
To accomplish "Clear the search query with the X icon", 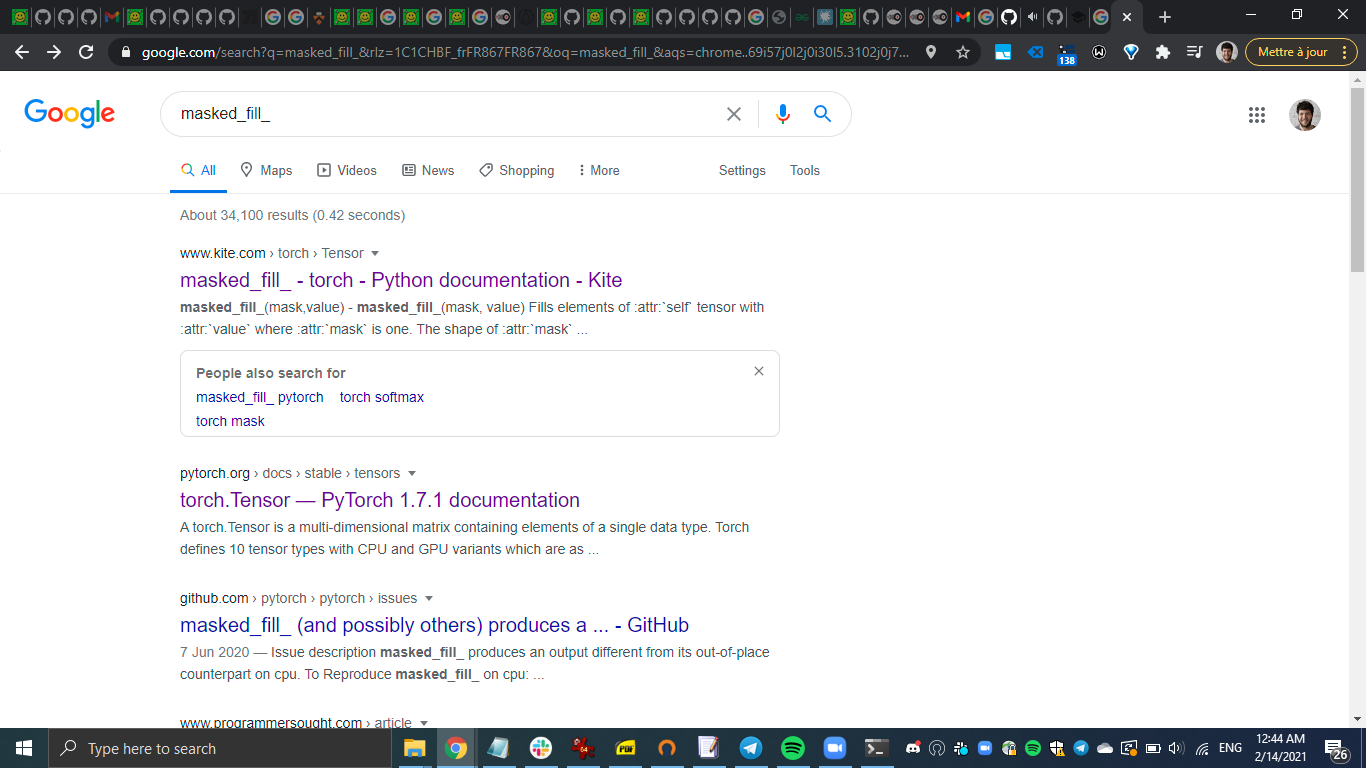I will point(734,114).
